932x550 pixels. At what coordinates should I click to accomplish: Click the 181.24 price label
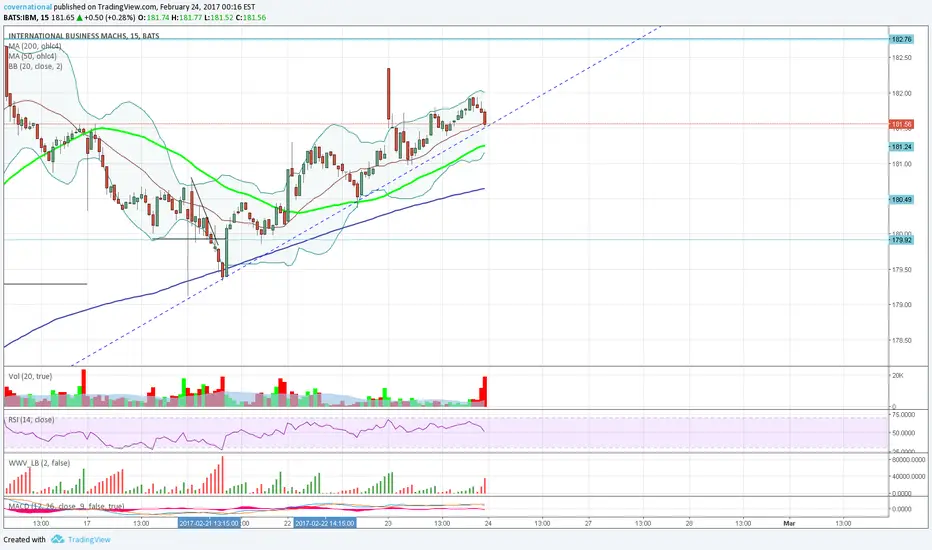901,147
